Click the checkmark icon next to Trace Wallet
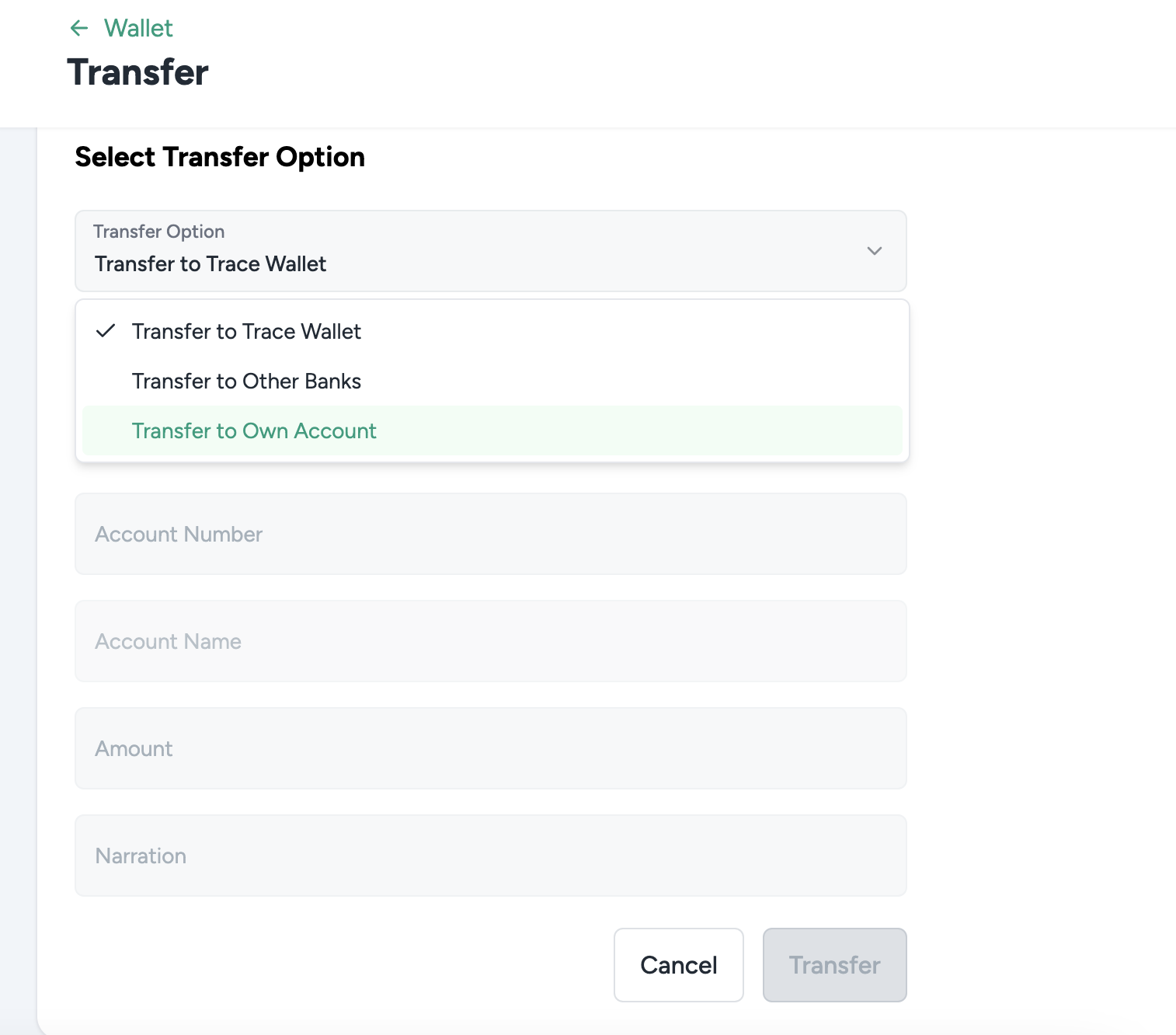1176x1035 pixels. click(106, 331)
